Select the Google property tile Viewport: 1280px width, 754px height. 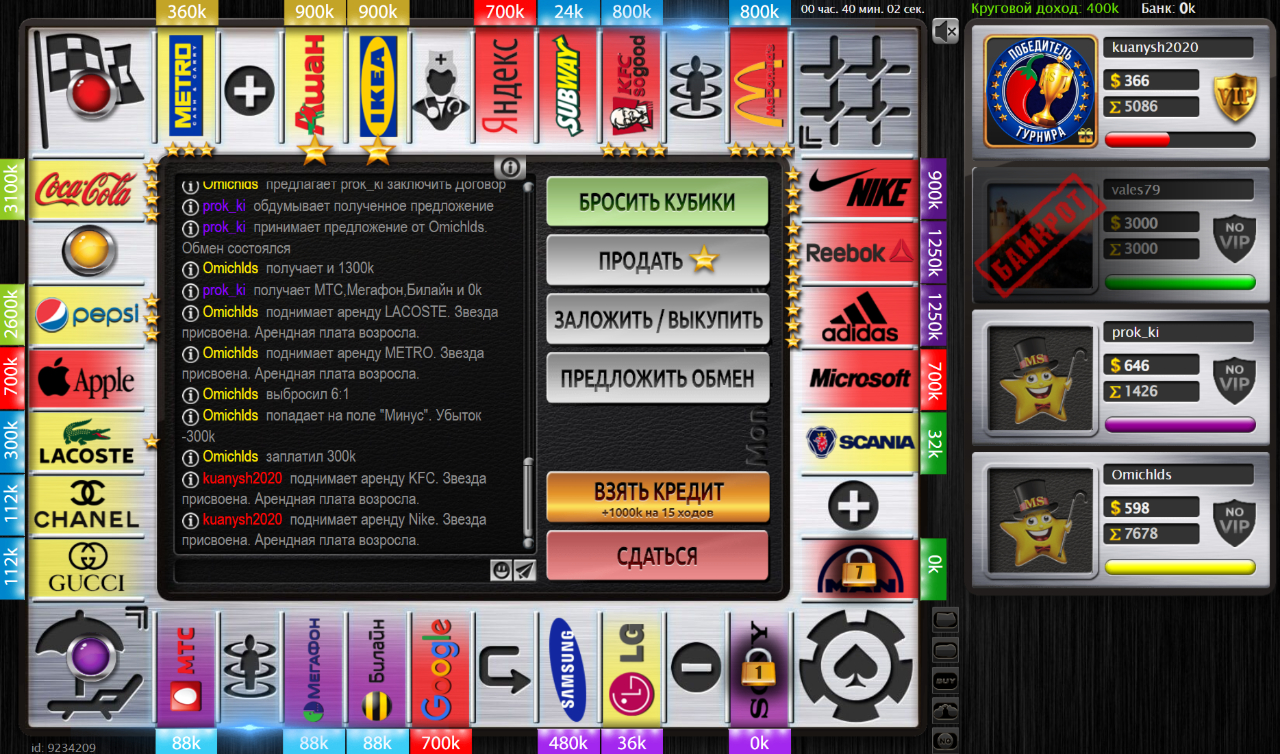pyautogui.click(x=440, y=668)
